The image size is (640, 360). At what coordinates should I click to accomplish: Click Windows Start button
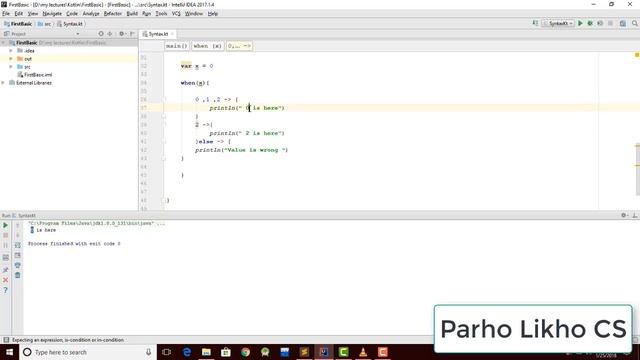9,352
